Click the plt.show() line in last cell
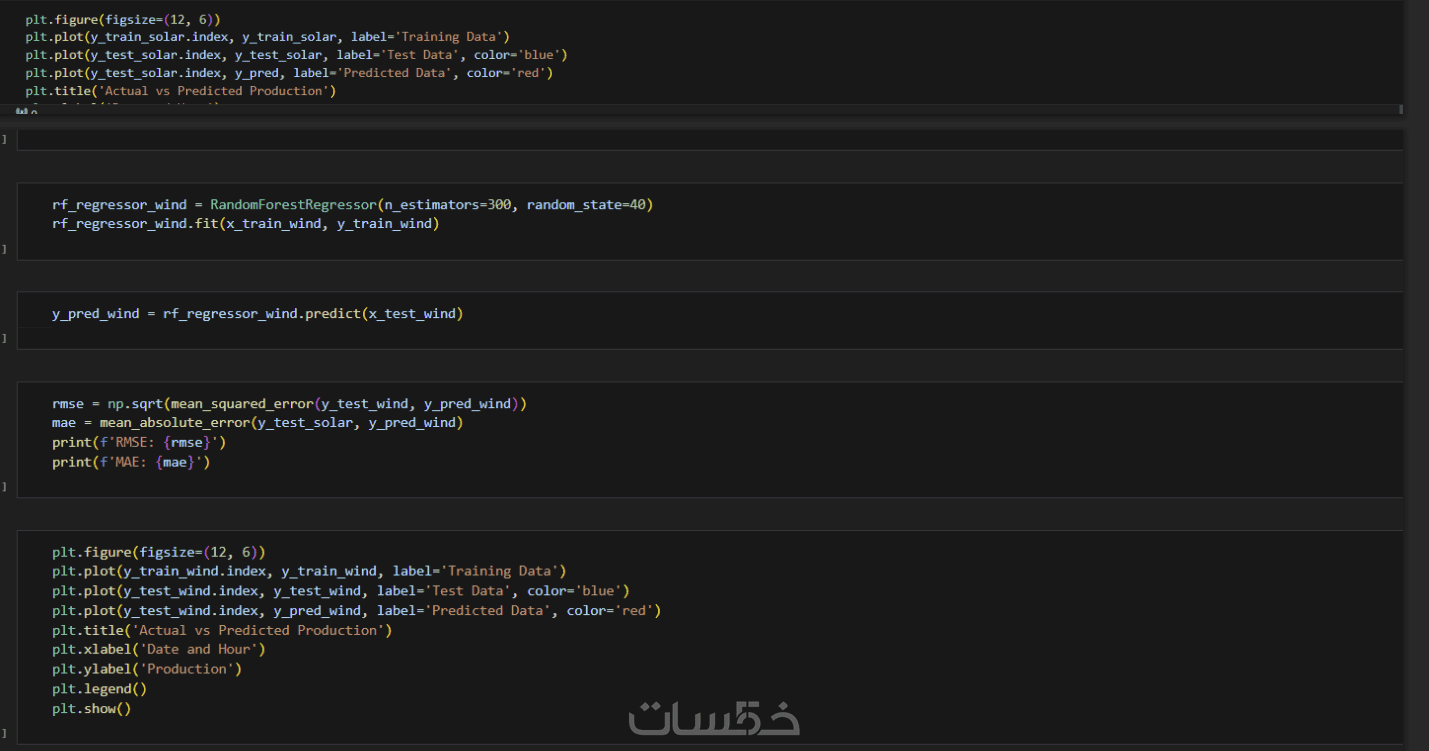Viewport: 1429px width, 751px height. [x=91, y=709]
